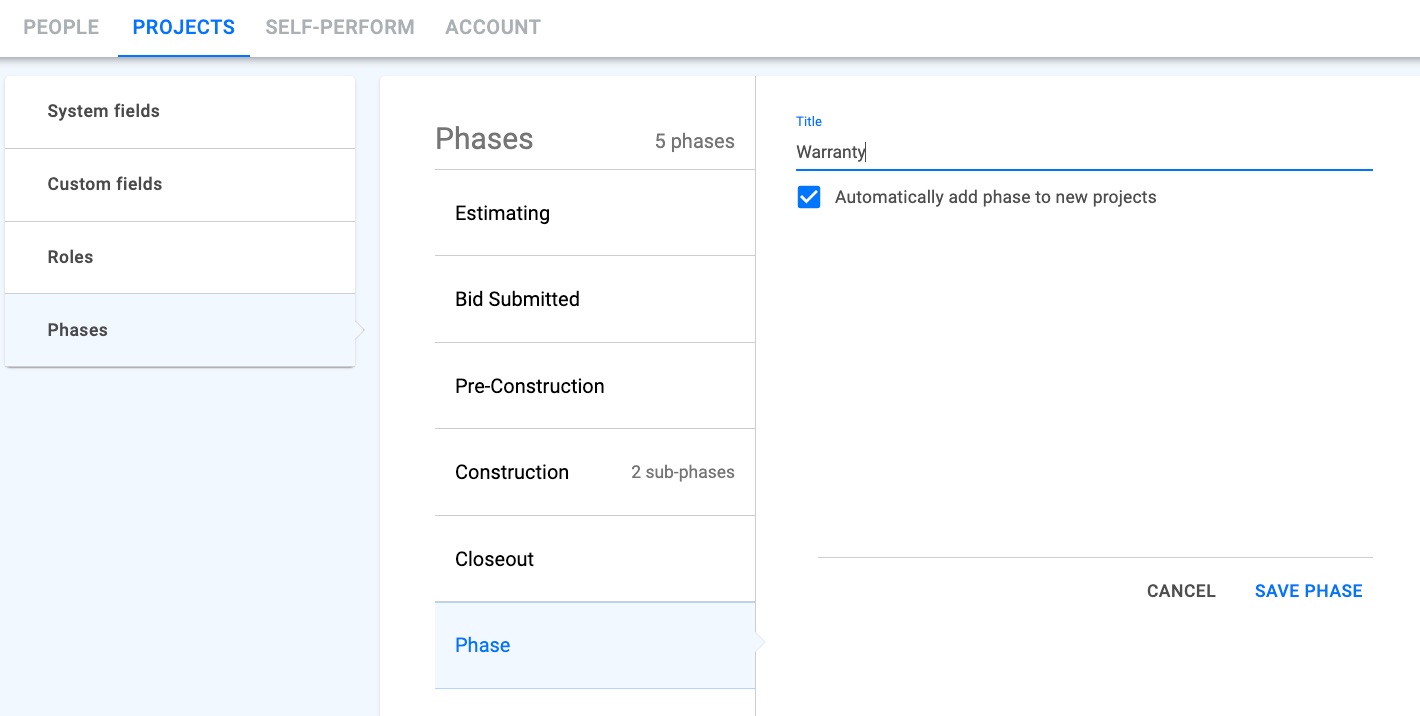Uncheck Automatically add phase to new projects
The image size is (1420, 716).
pos(809,197)
